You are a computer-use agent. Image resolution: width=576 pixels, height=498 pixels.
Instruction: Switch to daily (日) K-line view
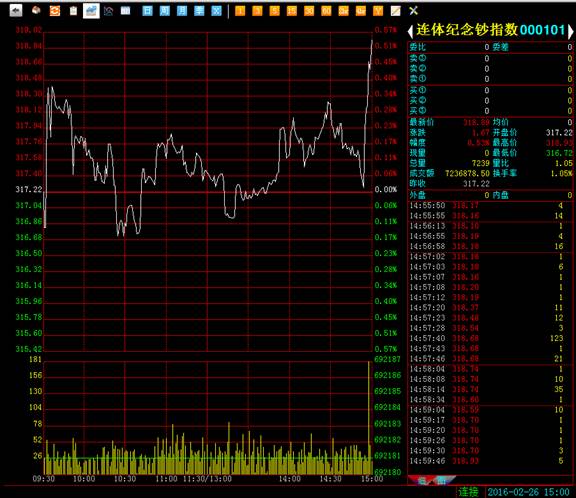(x=147, y=11)
